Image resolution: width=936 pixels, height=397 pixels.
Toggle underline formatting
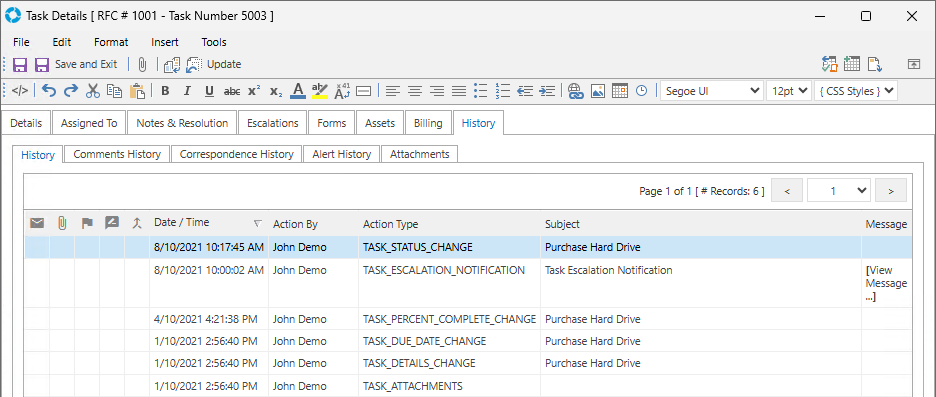pos(209,91)
